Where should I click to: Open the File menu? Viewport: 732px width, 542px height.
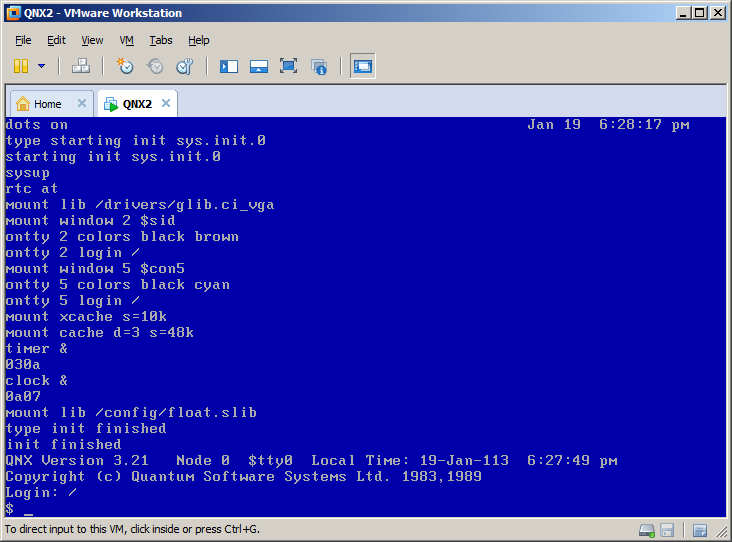click(23, 40)
